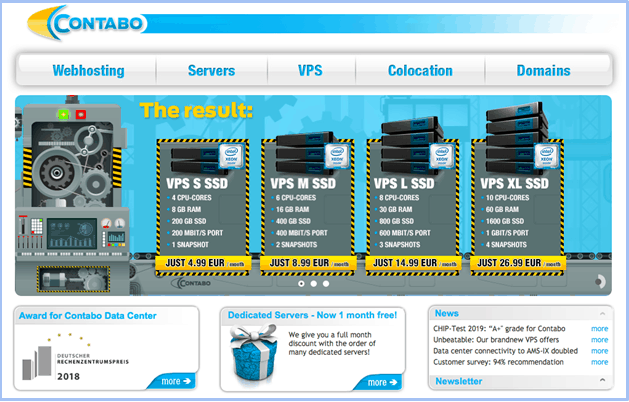This screenshot has height=402, width=629.
Task: Open the Colocation menu
Action: 420,71
